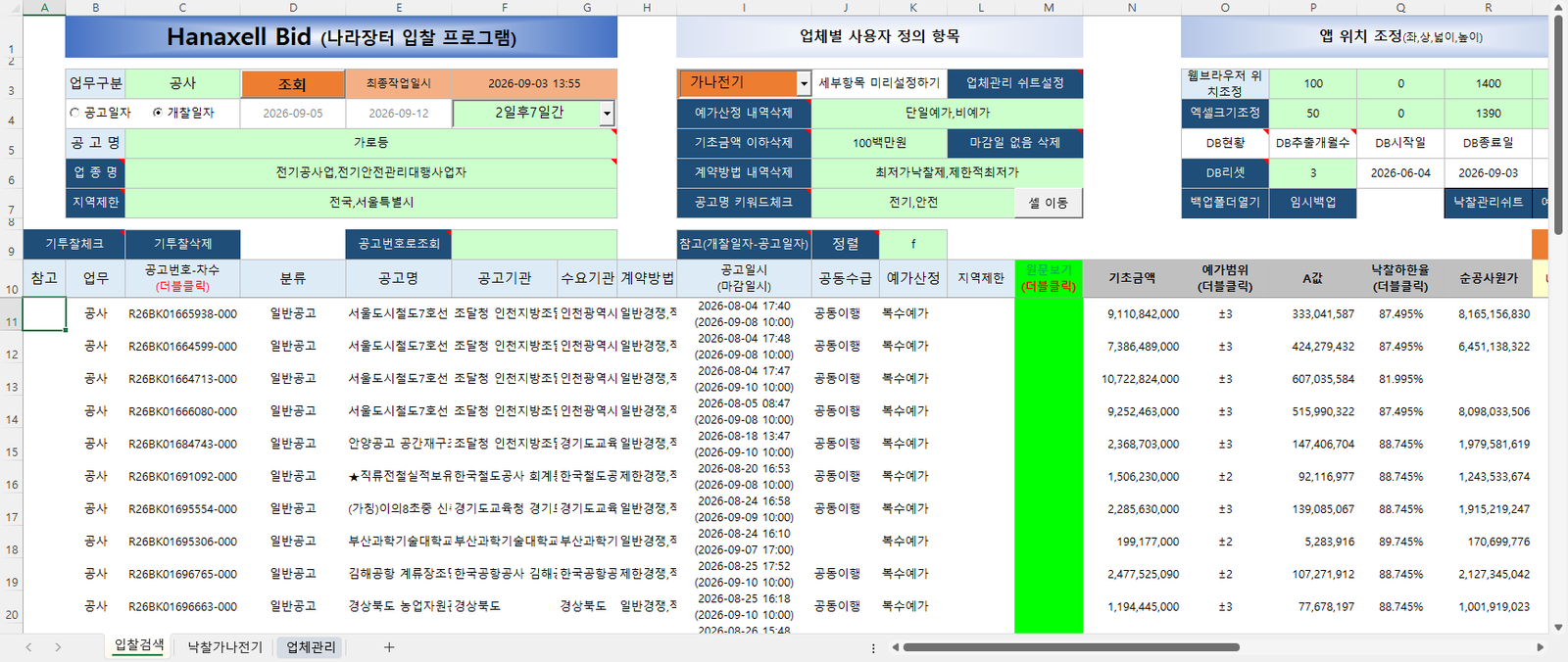
Task: Click the horizontal scrollbar left arrow
Action: click(x=895, y=647)
